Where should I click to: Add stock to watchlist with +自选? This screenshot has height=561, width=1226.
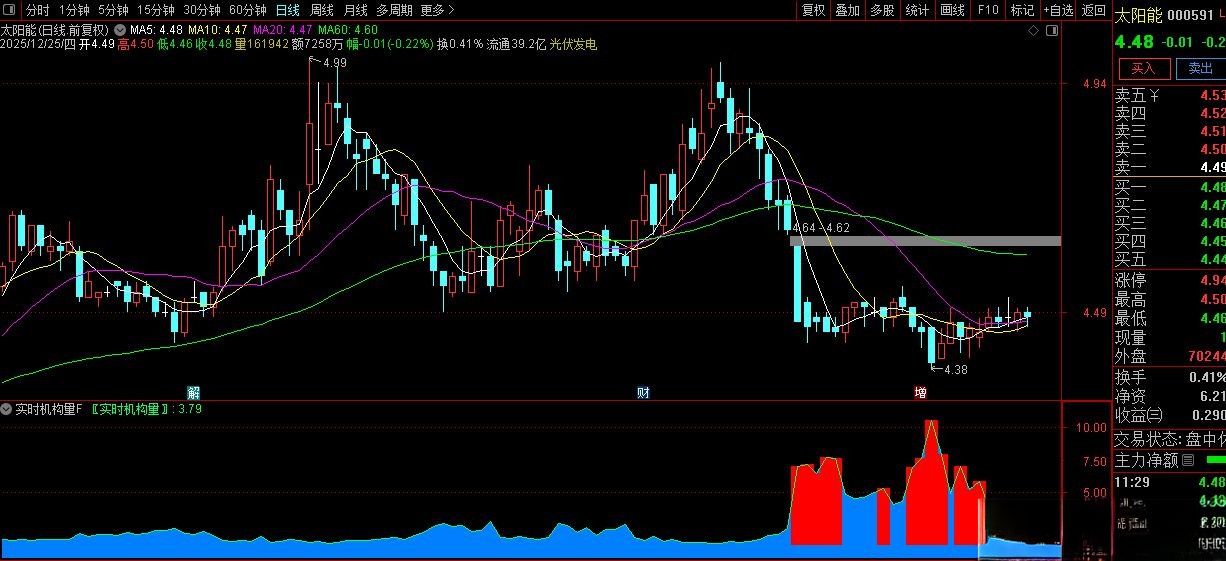(1058, 10)
